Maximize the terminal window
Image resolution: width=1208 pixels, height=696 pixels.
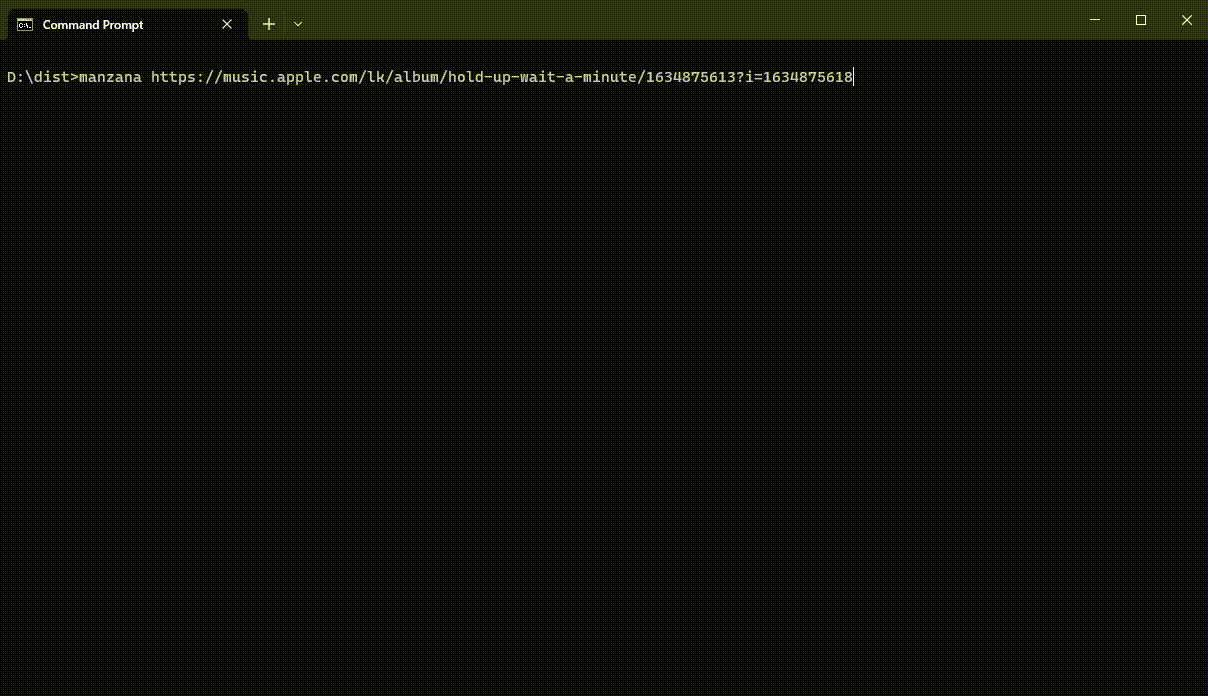(1141, 20)
